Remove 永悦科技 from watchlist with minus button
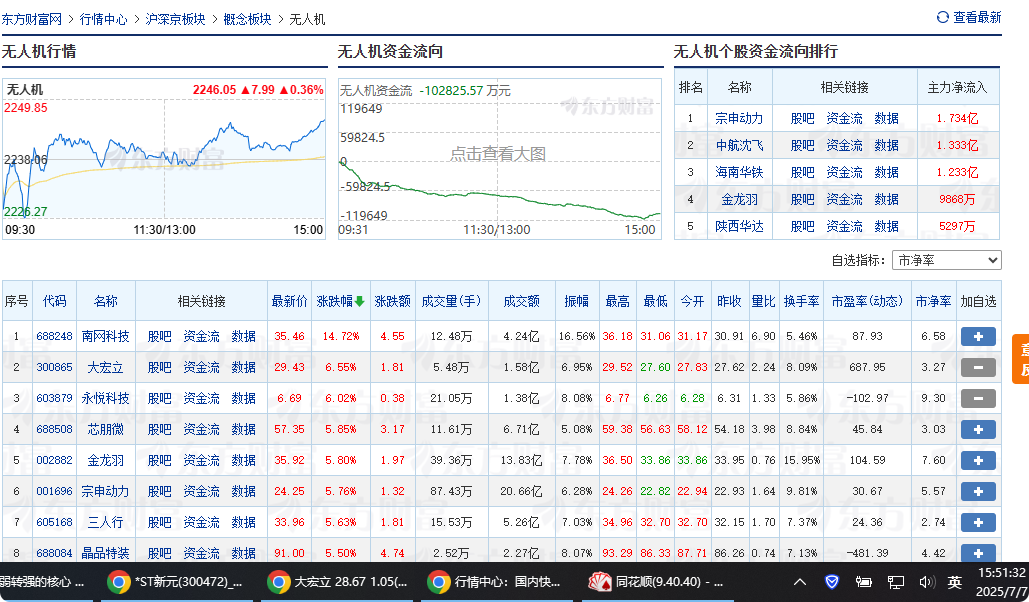The height and width of the screenshot is (602, 1029). coord(978,398)
